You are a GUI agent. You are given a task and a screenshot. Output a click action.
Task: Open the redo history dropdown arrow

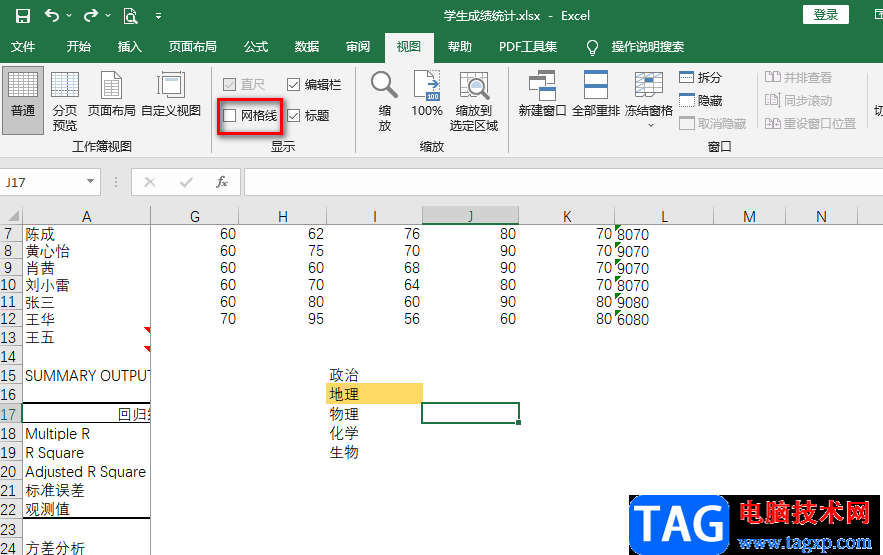tap(108, 16)
